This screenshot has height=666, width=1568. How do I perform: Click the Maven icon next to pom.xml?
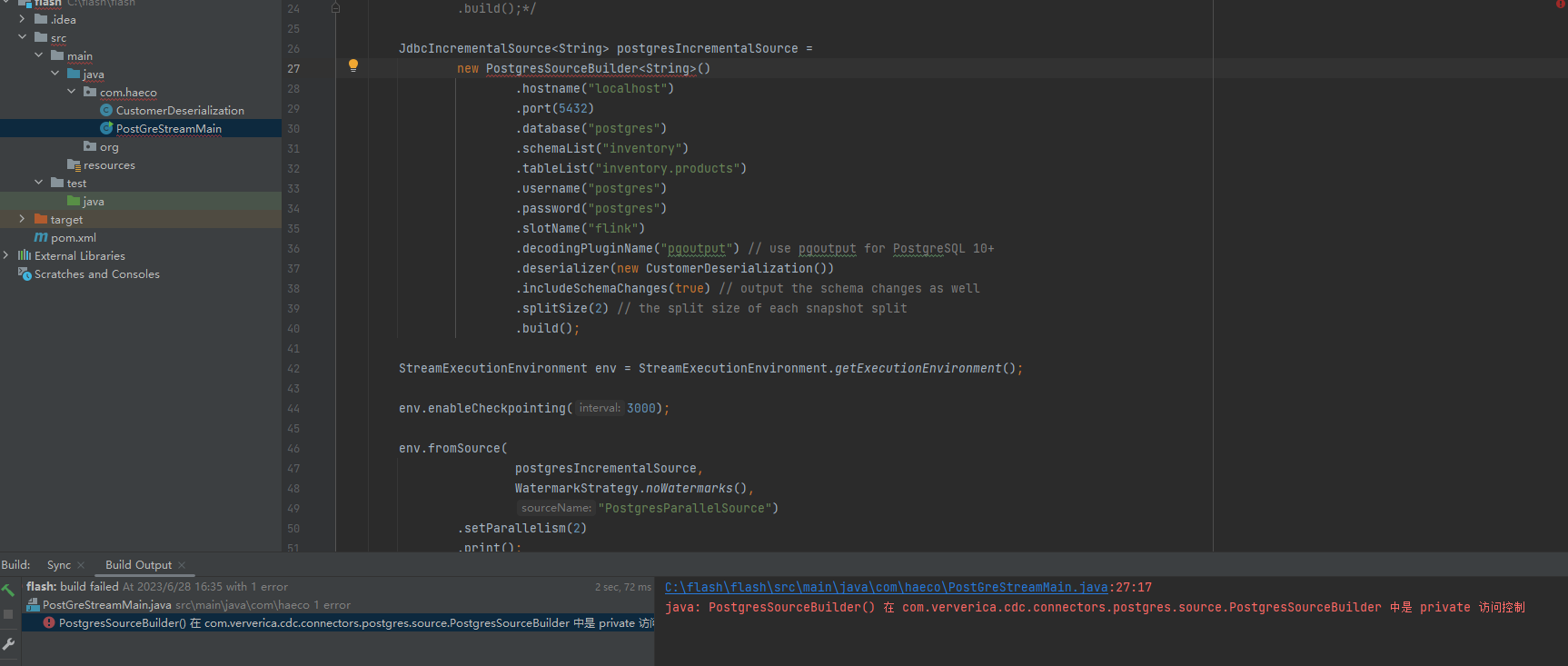[x=41, y=237]
